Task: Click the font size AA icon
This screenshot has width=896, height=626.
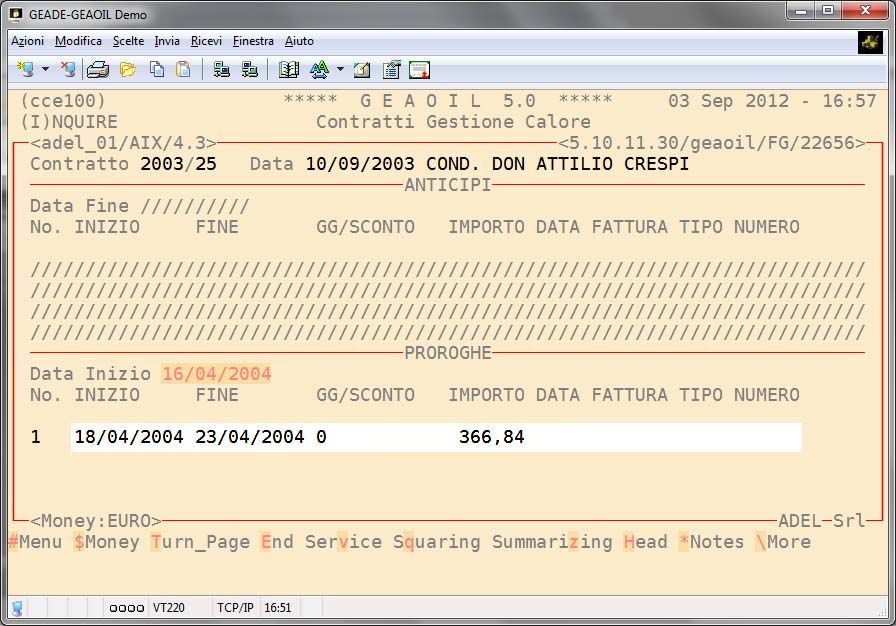Action: (319, 69)
